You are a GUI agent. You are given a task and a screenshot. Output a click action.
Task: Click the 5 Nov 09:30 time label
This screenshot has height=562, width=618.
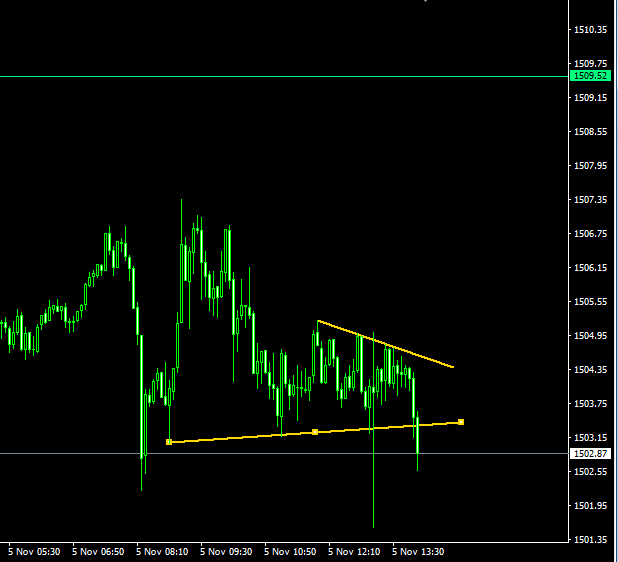[226, 552]
